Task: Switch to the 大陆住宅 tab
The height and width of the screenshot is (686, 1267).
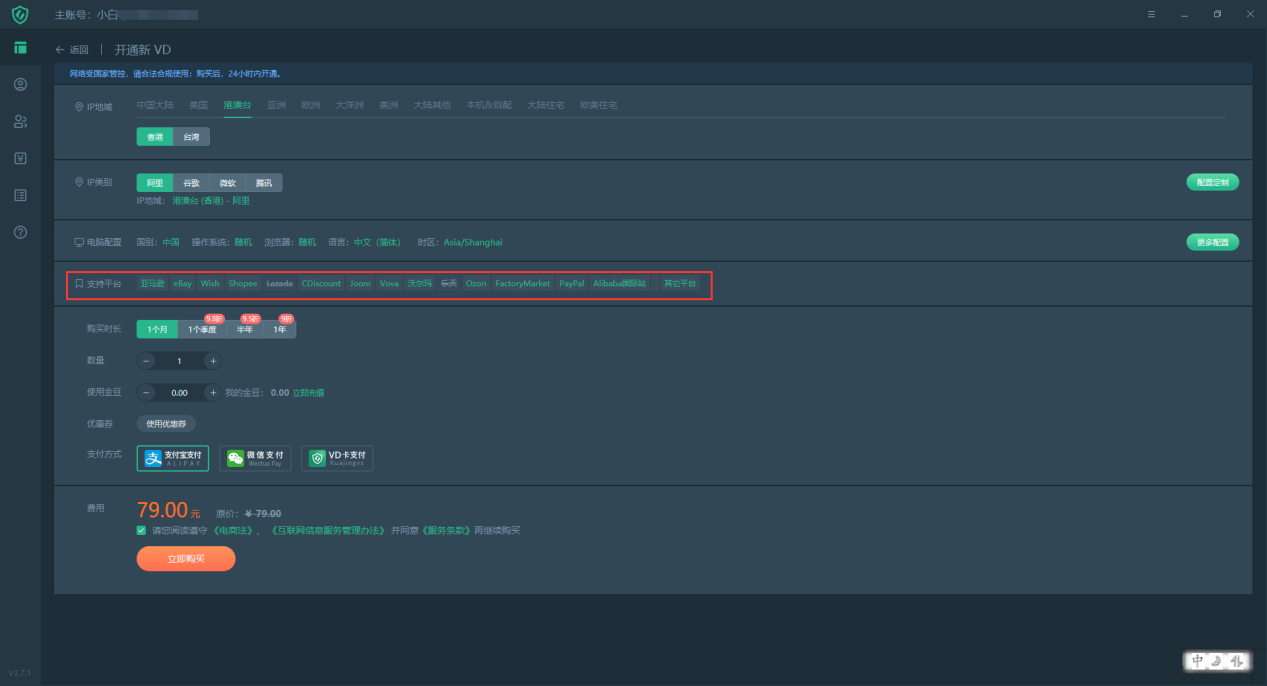Action: point(546,105)
